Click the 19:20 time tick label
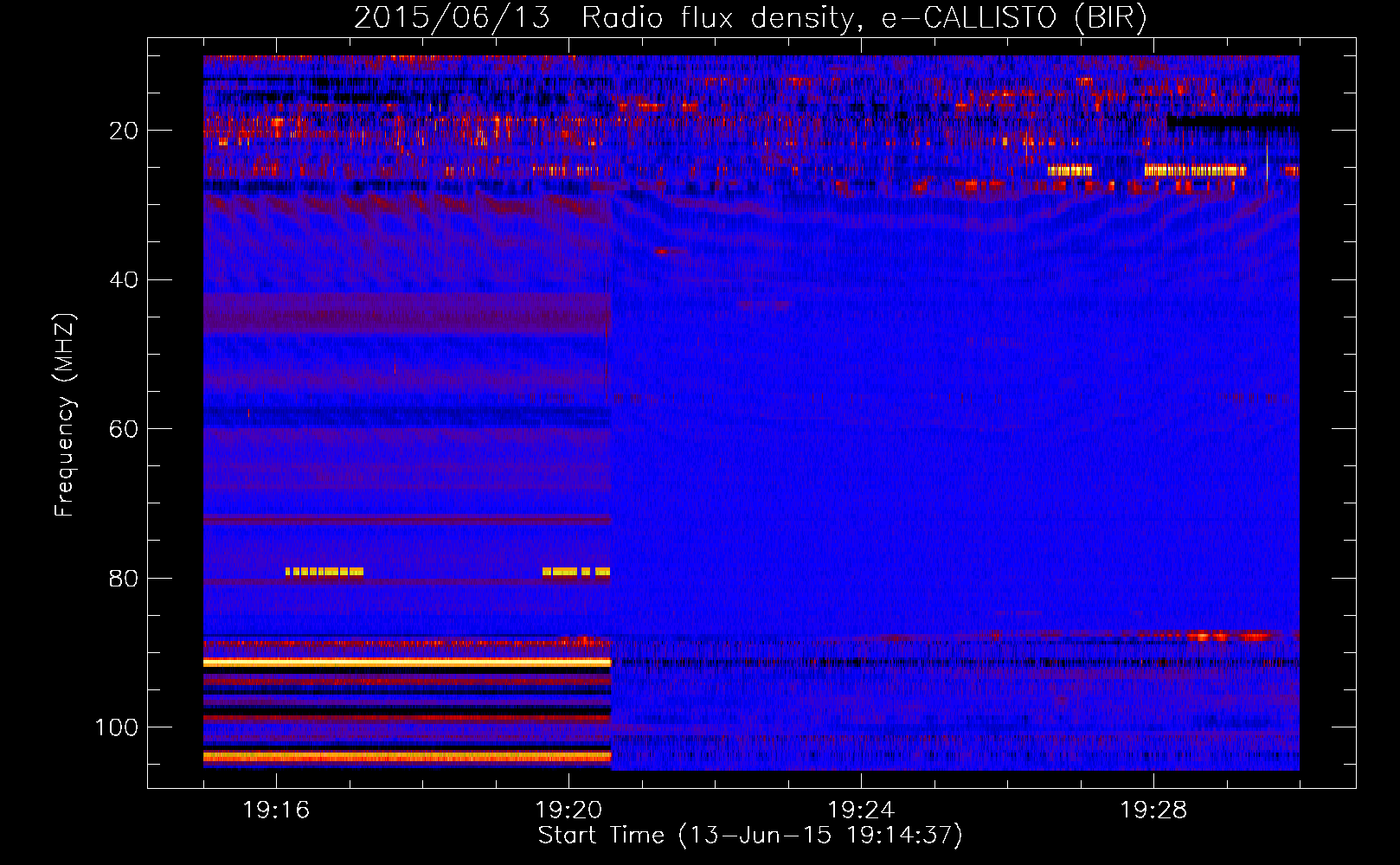The height and width of the screenshot is (865, 1400). click(x=568, y=811)
